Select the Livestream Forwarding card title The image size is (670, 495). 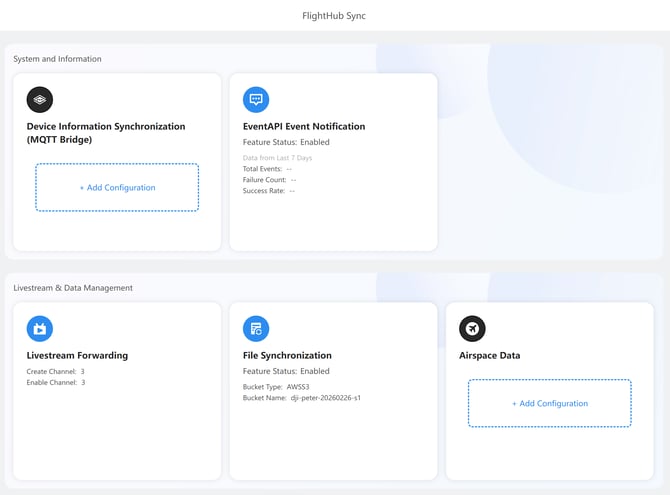[77, 355]
